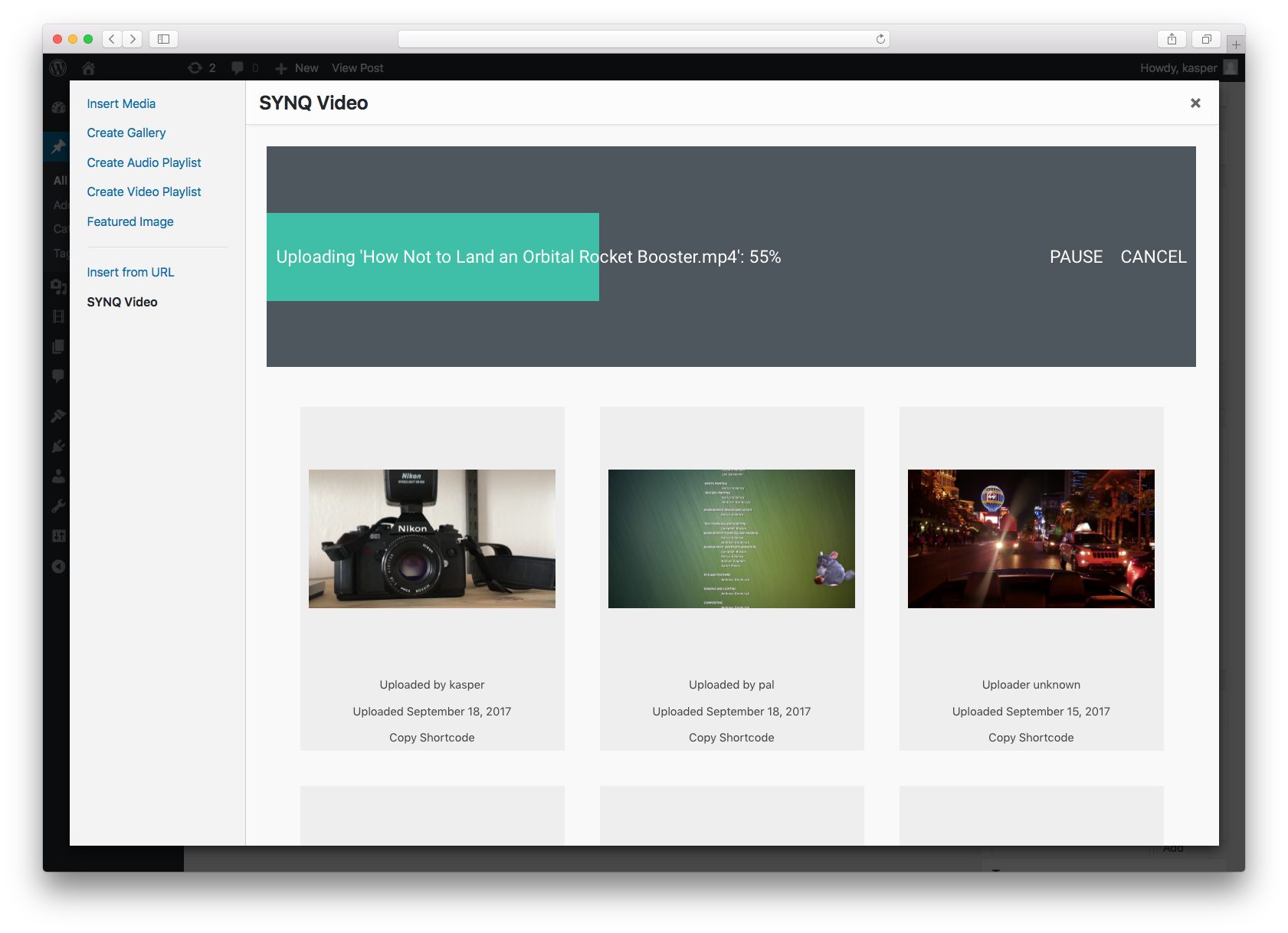Switch to the Create Gallery section

coord(126,133)
